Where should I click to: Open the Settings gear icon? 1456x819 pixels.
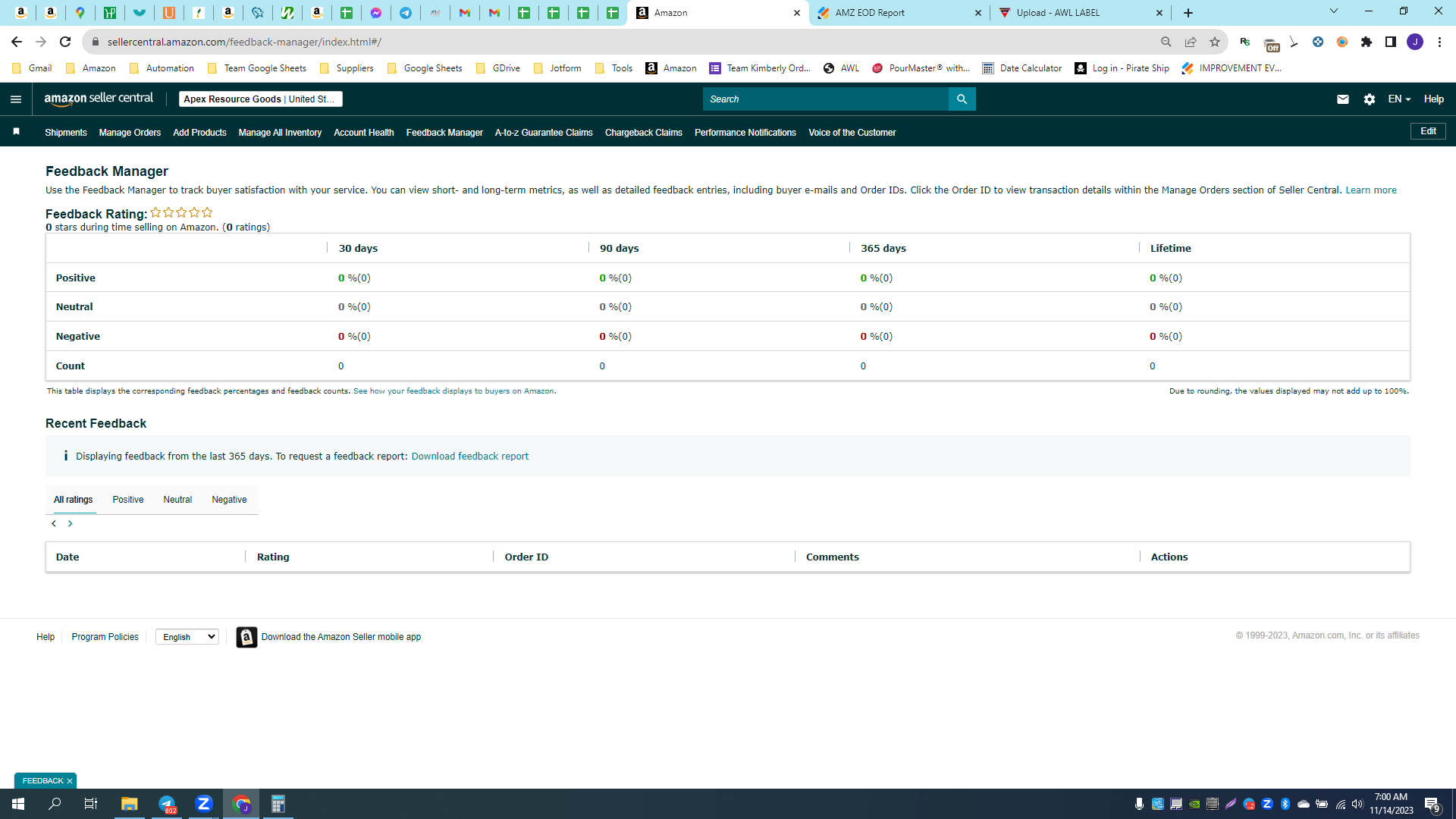click(1370, 99)
